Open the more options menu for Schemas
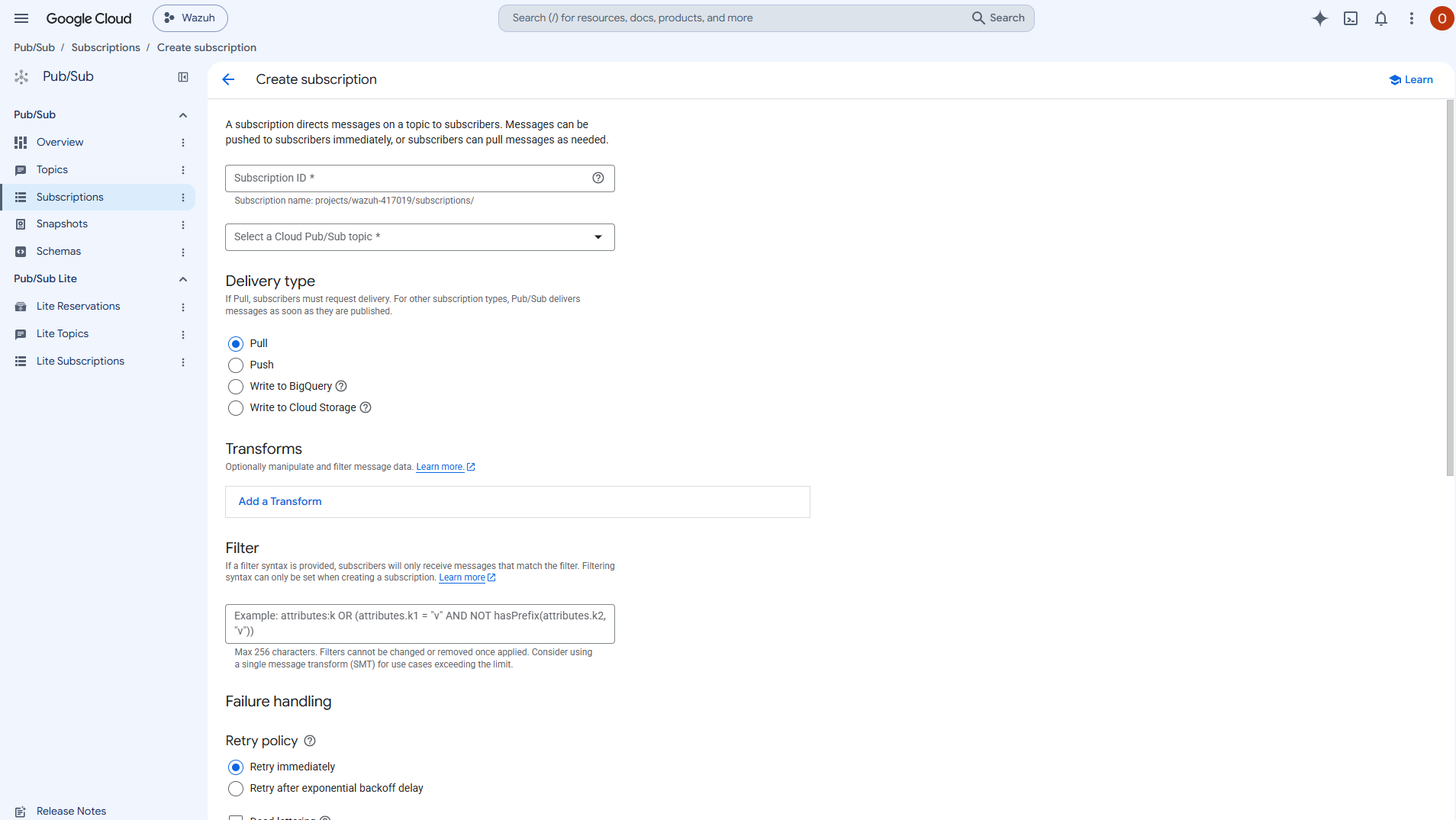Image resolution: width=1456 pixels, height=820 pixels. click(183, 252)
